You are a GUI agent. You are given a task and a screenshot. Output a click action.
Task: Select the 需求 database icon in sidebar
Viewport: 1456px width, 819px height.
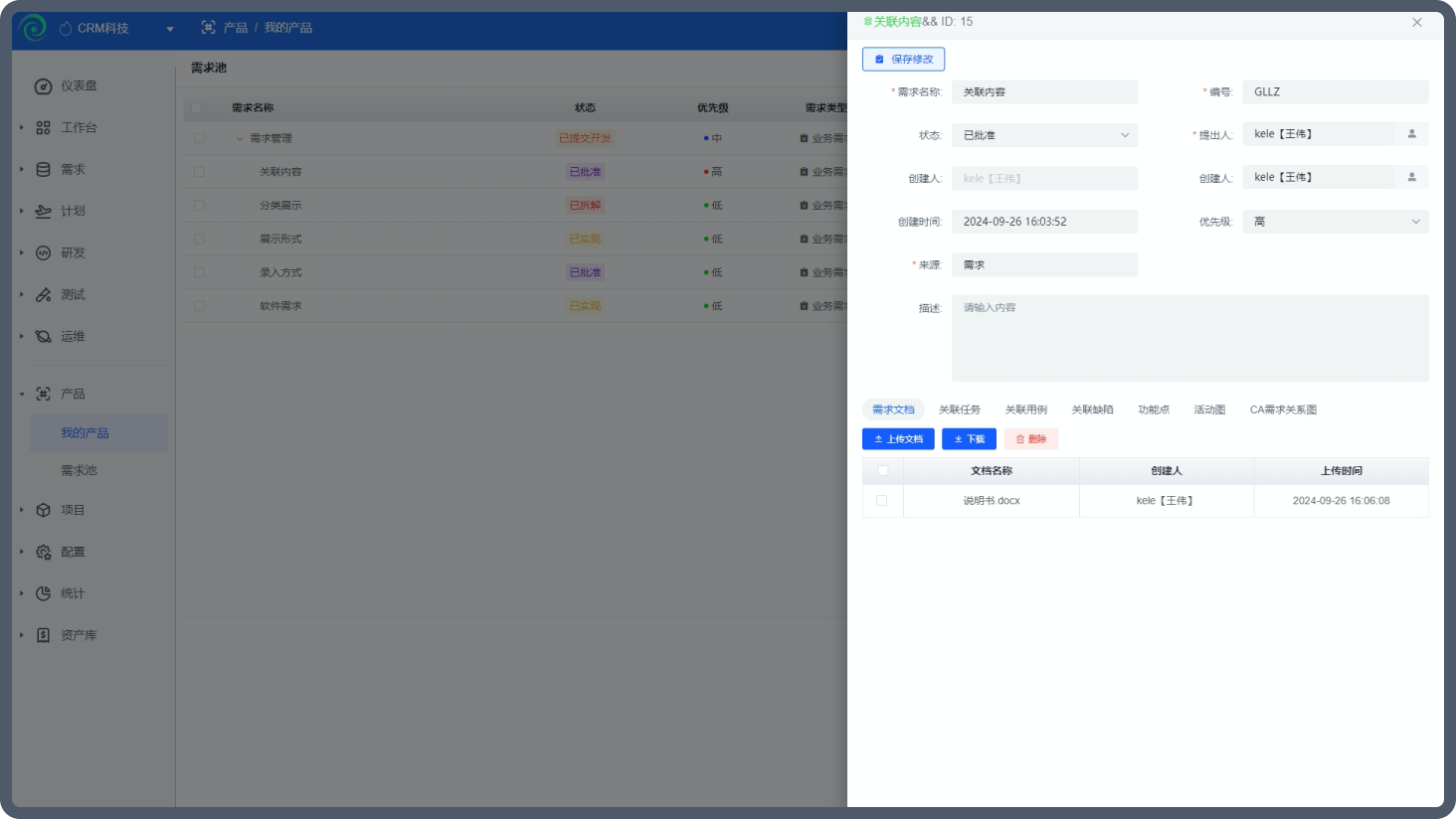pos(43,170)
